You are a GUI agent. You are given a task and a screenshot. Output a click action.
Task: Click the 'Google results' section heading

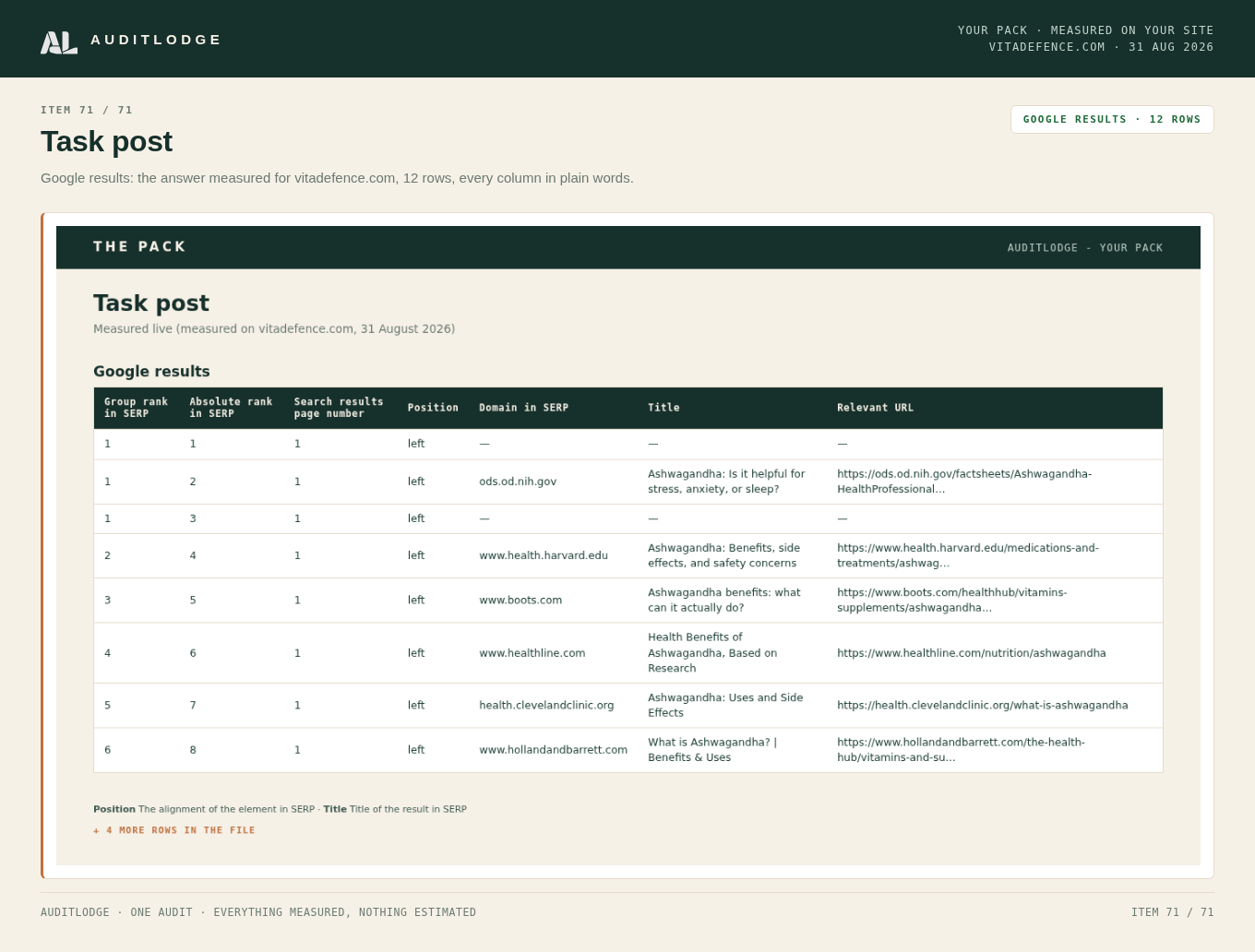tap(151, 371)
